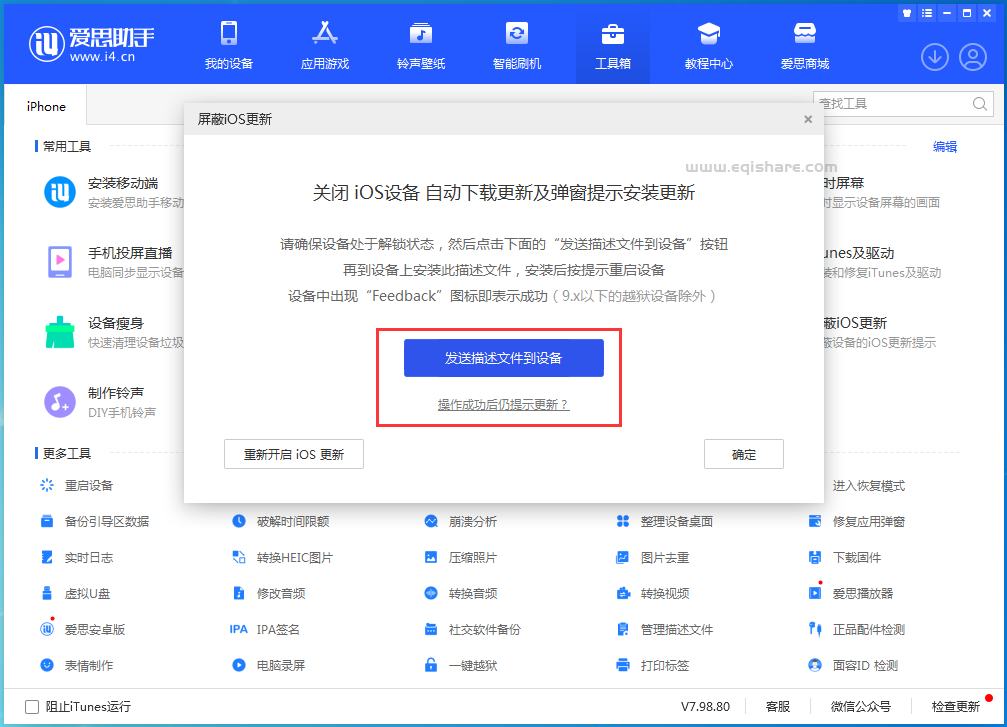
Task: Click the 重新开启 iOS 更新 button
Action: point(293,453)
